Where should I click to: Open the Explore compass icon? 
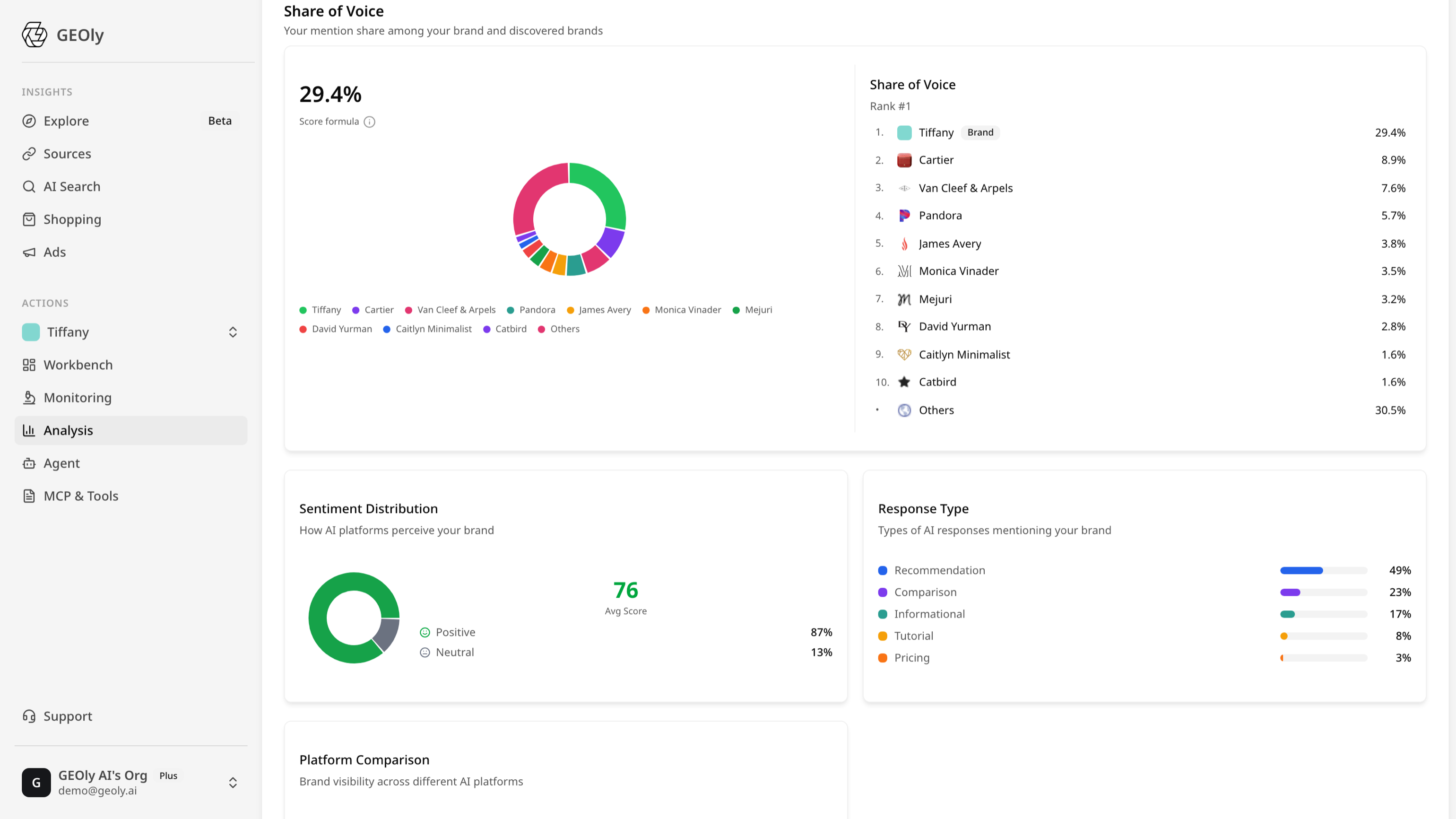tap(29, 121)
